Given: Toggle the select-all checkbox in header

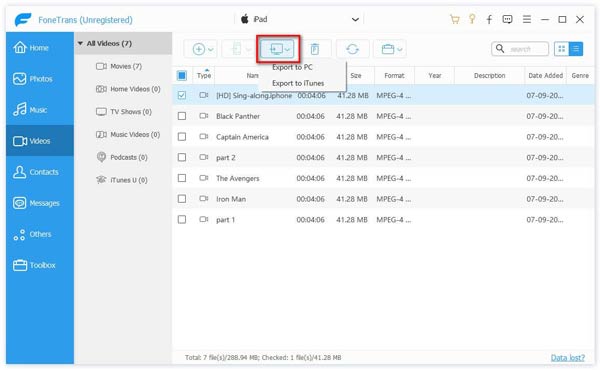Looking at the screenshot, I should 182,75.
